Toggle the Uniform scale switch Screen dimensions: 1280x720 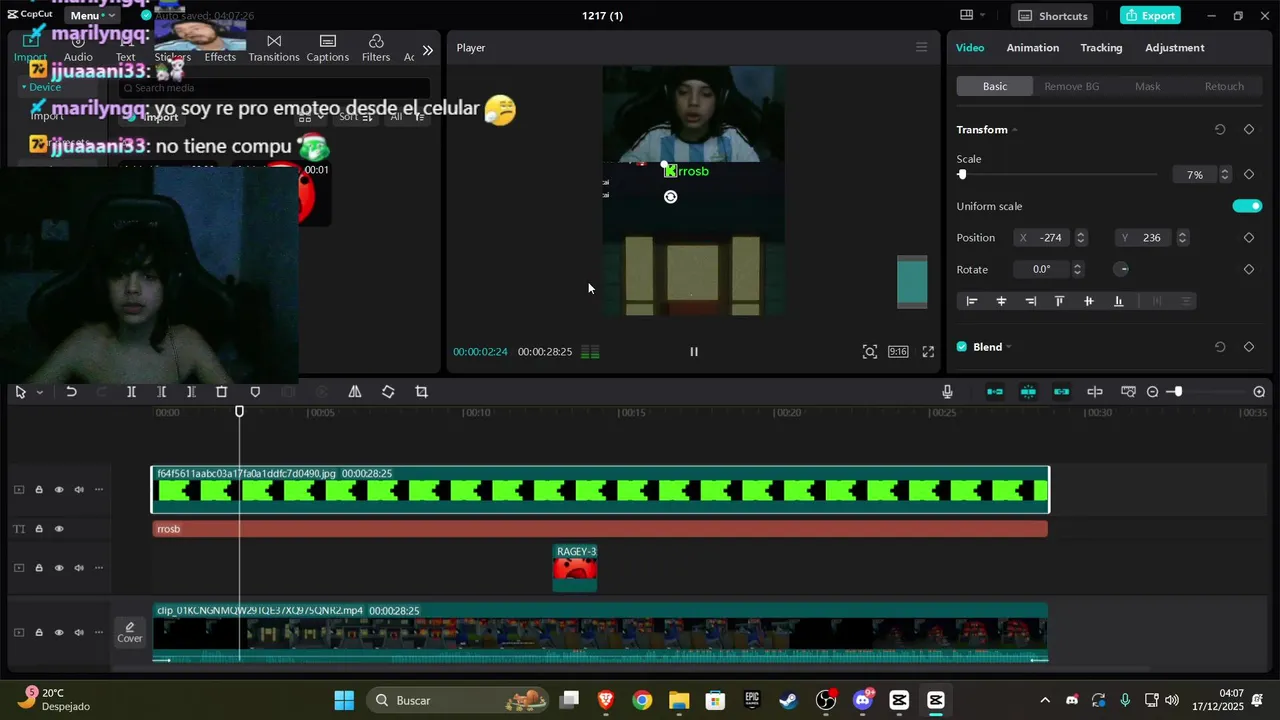tap(1247, 206)
